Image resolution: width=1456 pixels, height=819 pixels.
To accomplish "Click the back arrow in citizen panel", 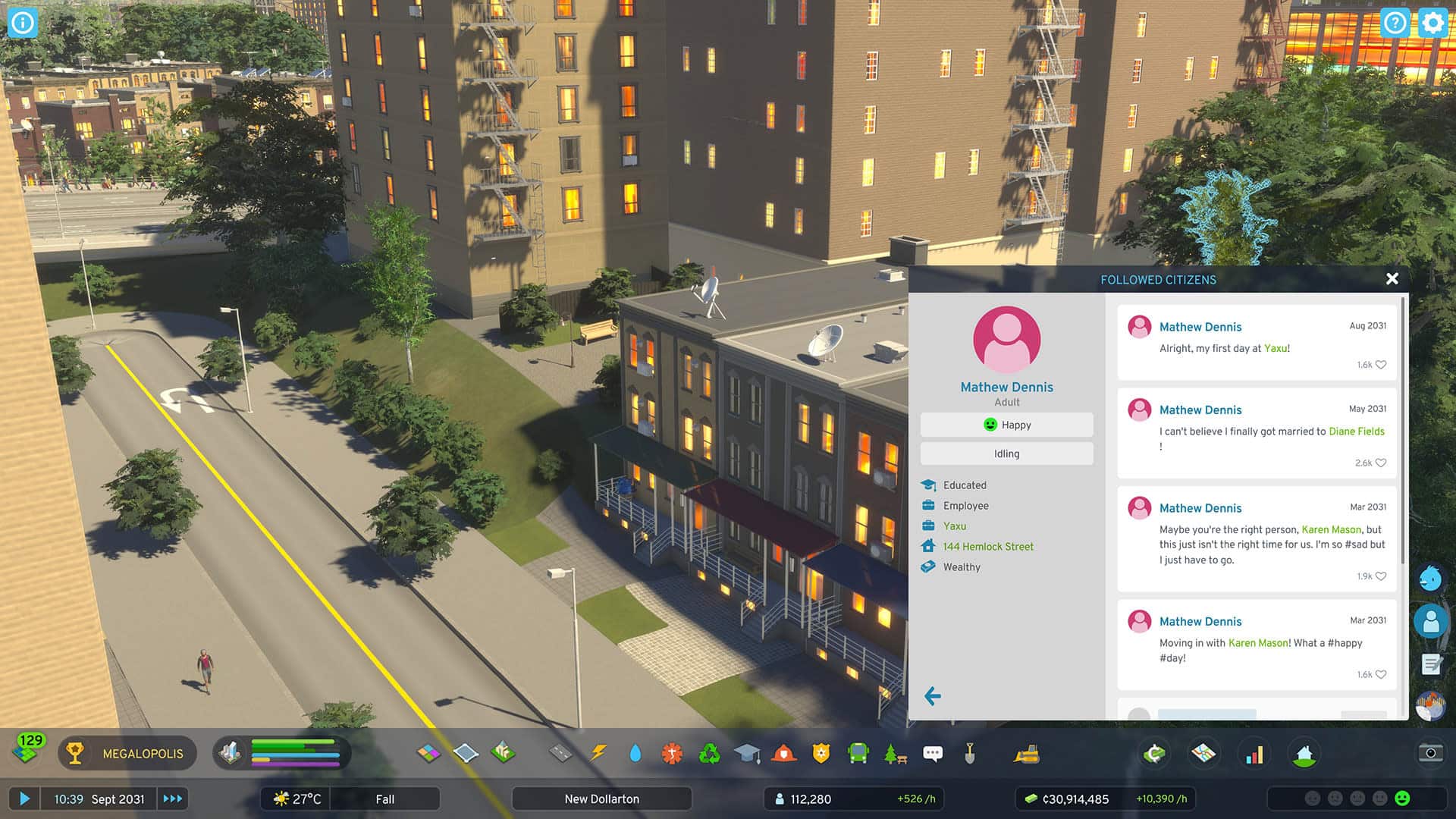I will click(933, 695).
